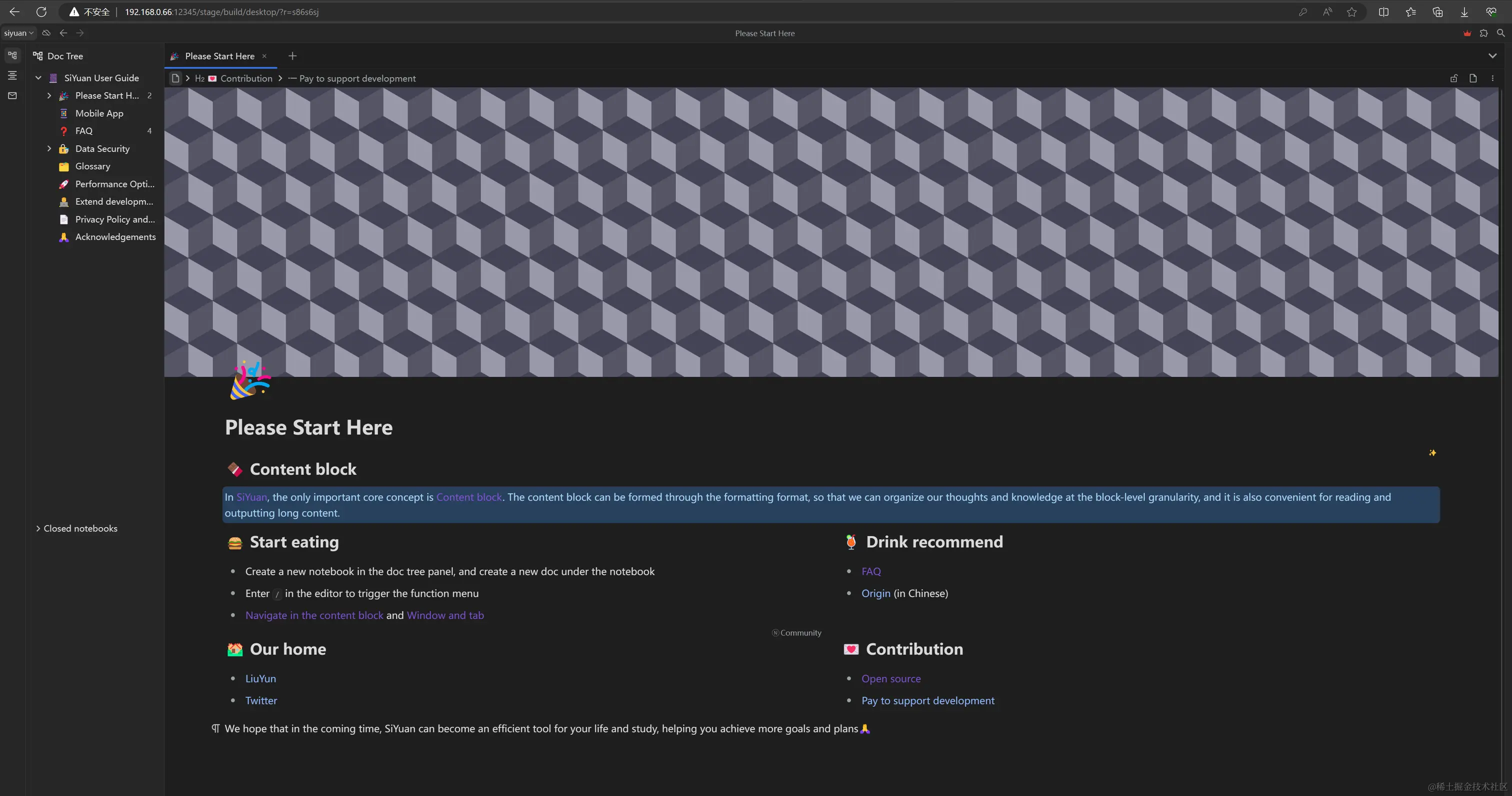Follow the Window and tab link
Viewport: 1512px width, 796px height.
(445, 615)
